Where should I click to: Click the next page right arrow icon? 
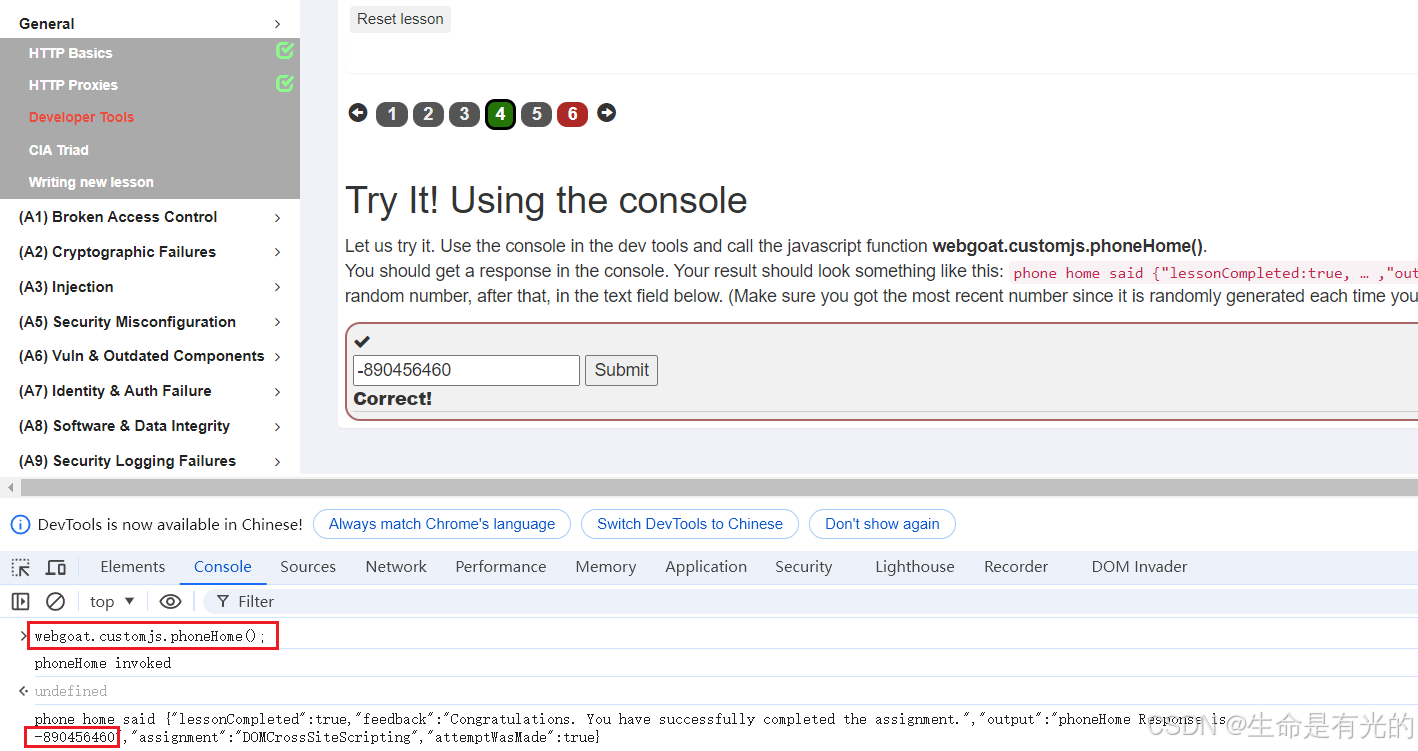(x=606, y=113)
